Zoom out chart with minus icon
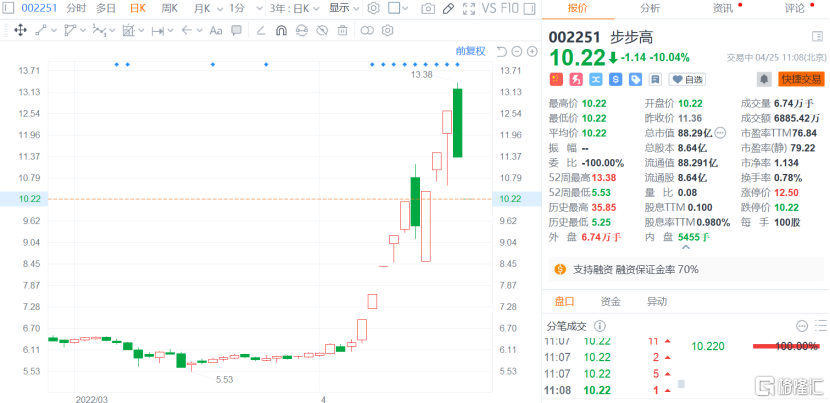 (517, 51)
